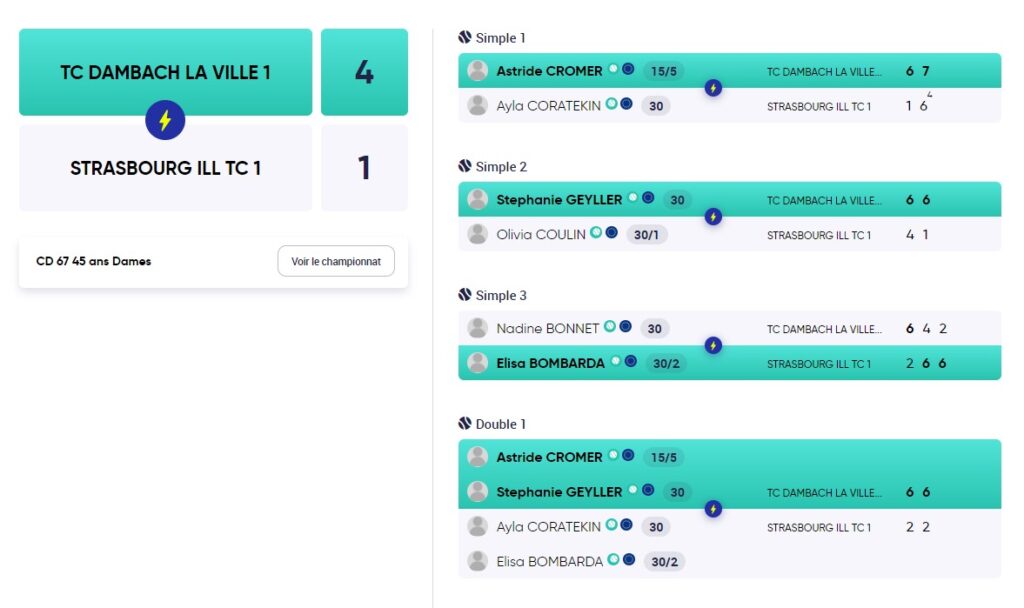Image resolution: width=1024 pixels, height=608 pixels.
Task: Click the tennis ball icon beside Double 1
Action: 465,423
